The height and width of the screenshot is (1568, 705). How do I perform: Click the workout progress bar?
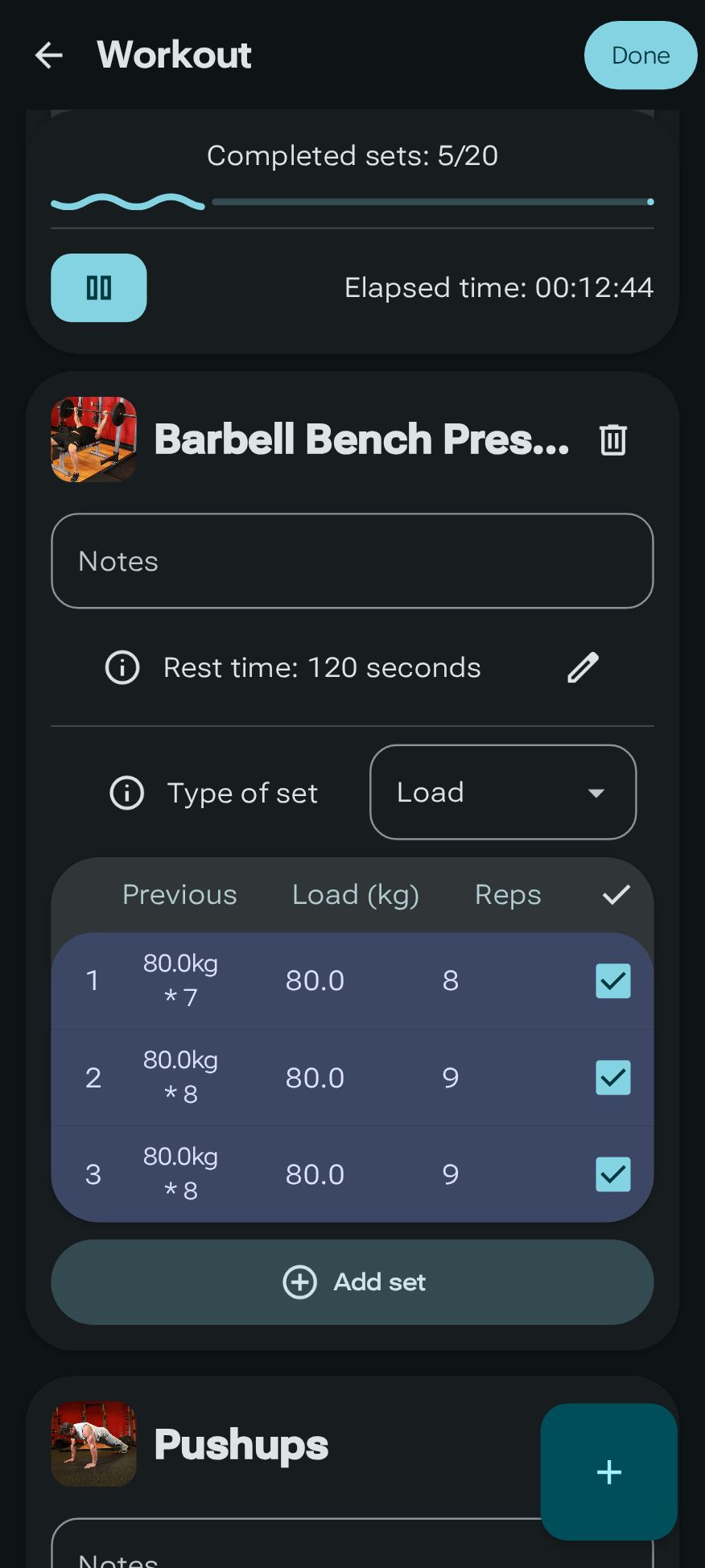(352, 202)
